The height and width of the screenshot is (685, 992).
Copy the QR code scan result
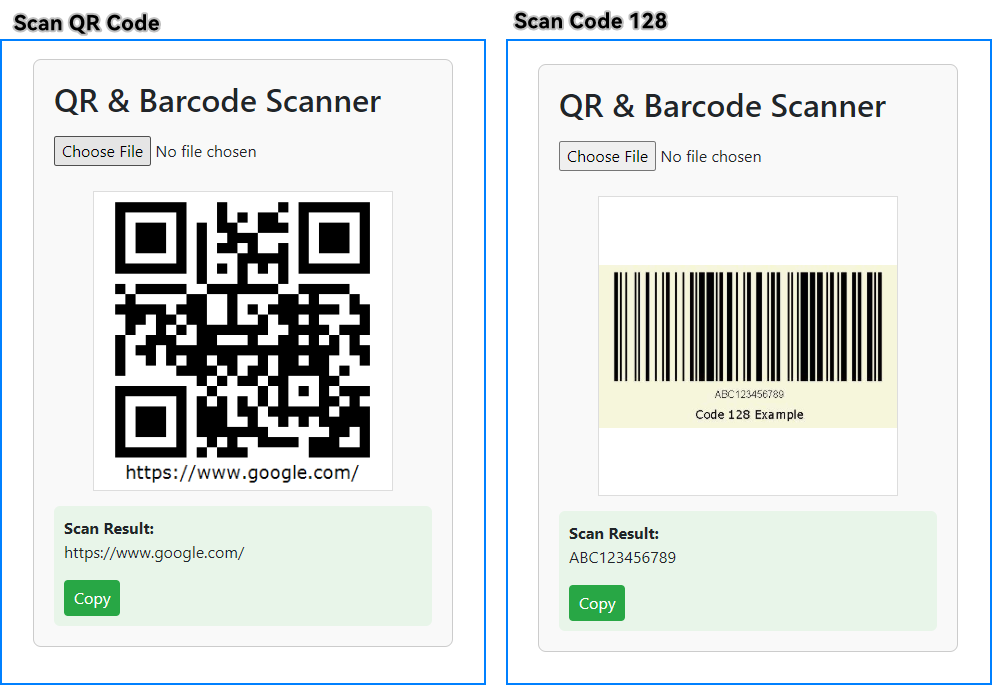pos(91,597)
